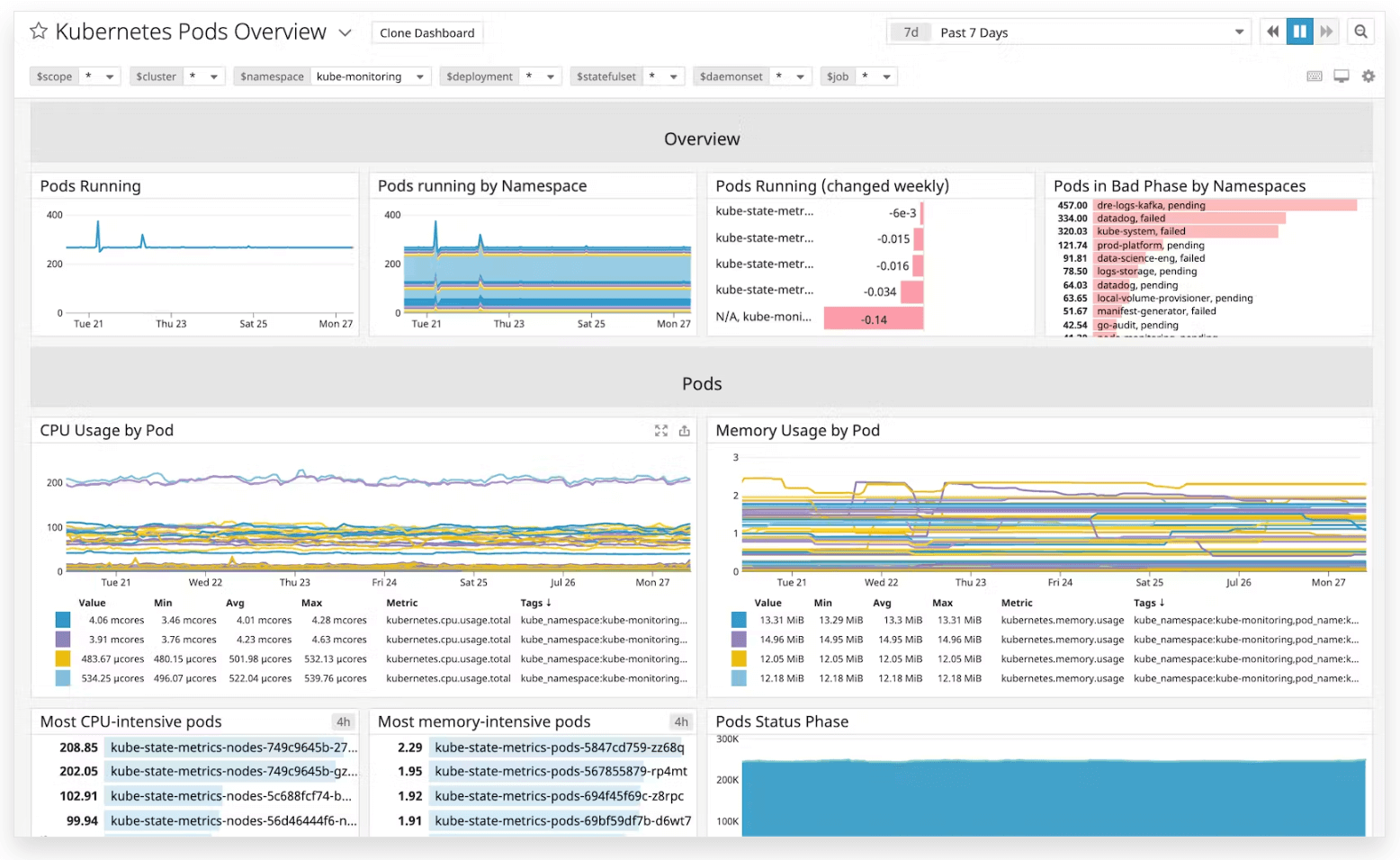Enable TV mode via monitor icon
1400x860 pixels.
(x=1342, y=76)
